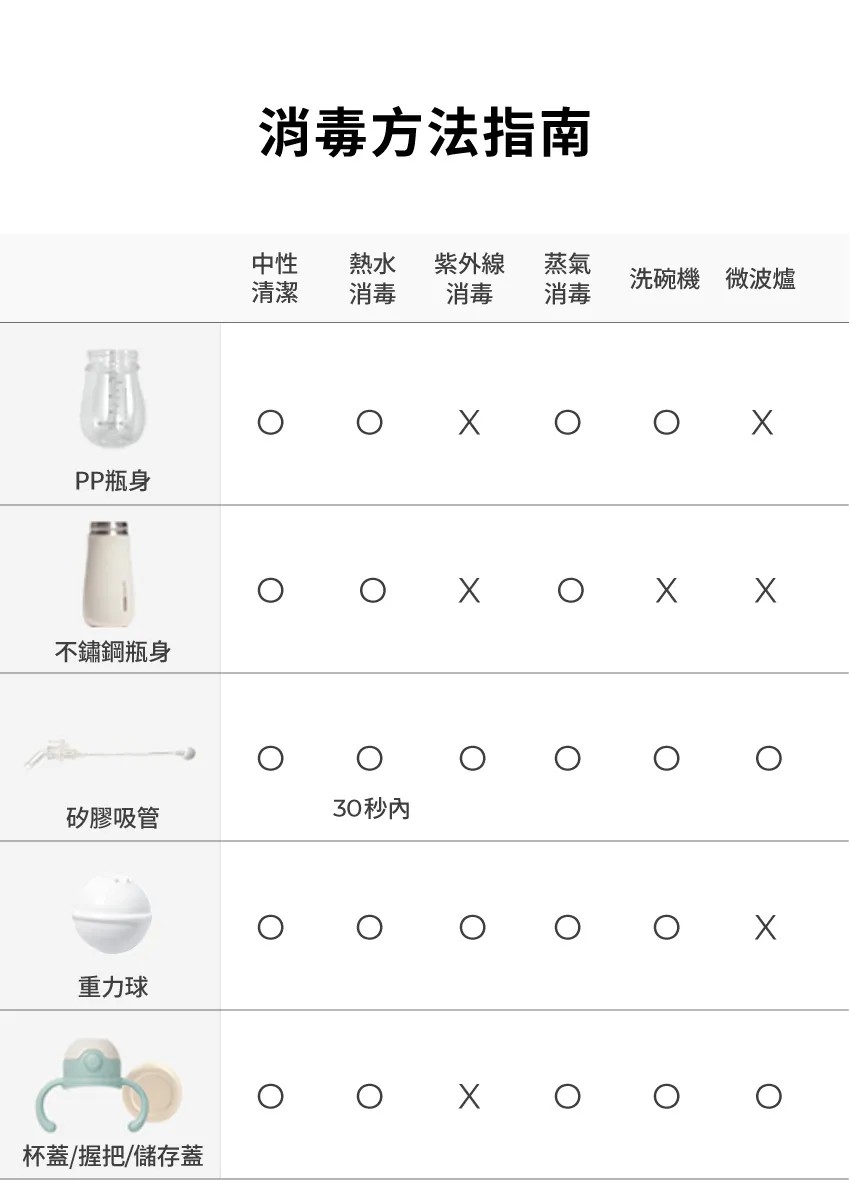Select the 洗碗機 column header
Screen dimensions: 850x1194
point(664,279)
